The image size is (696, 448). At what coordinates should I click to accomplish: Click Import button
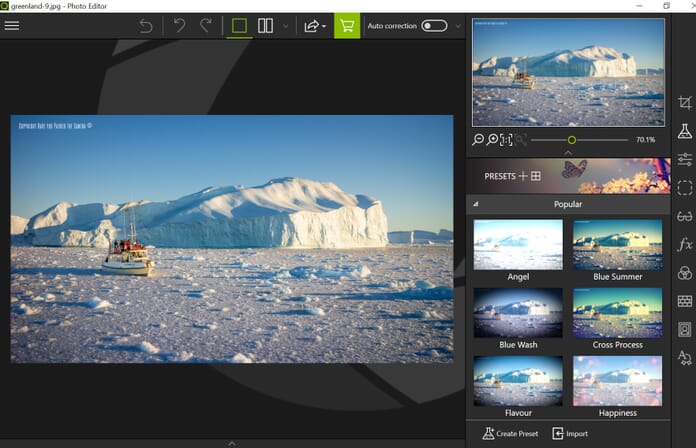click(x=570, y=433)
